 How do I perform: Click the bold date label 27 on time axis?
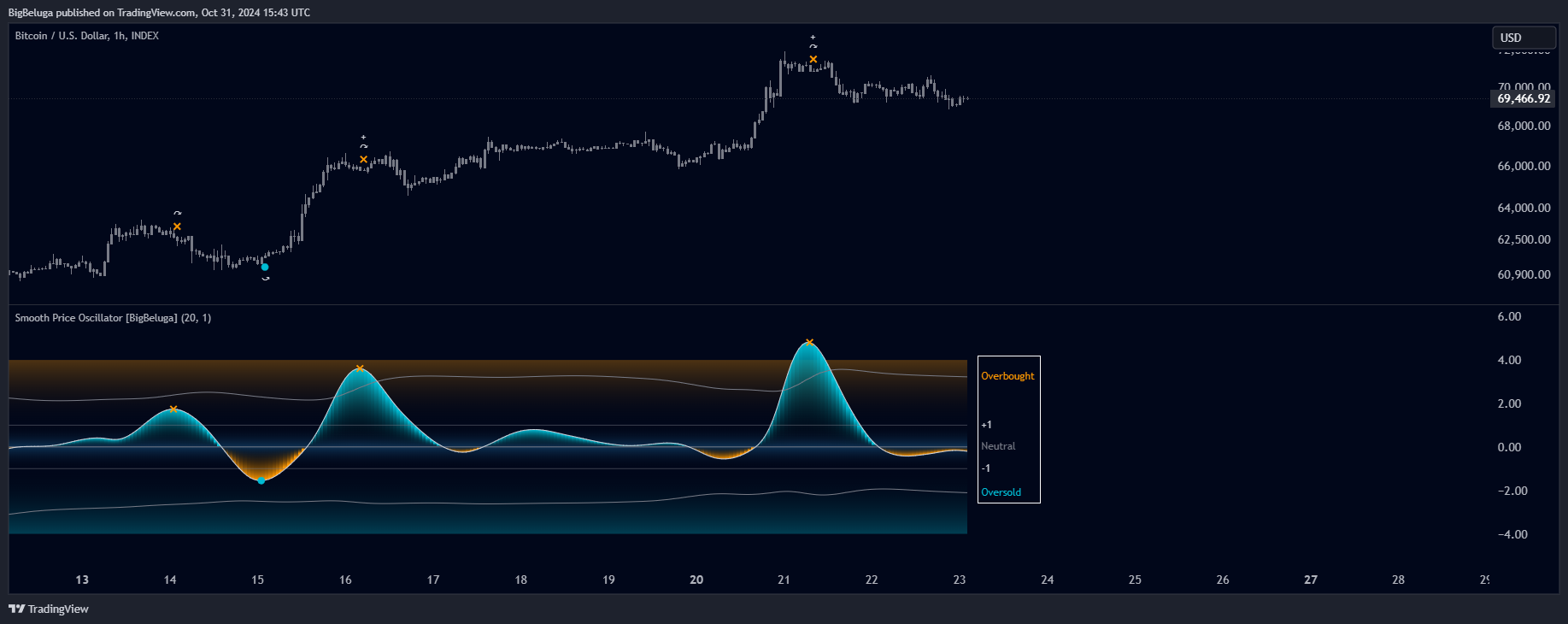[1311, 580]
